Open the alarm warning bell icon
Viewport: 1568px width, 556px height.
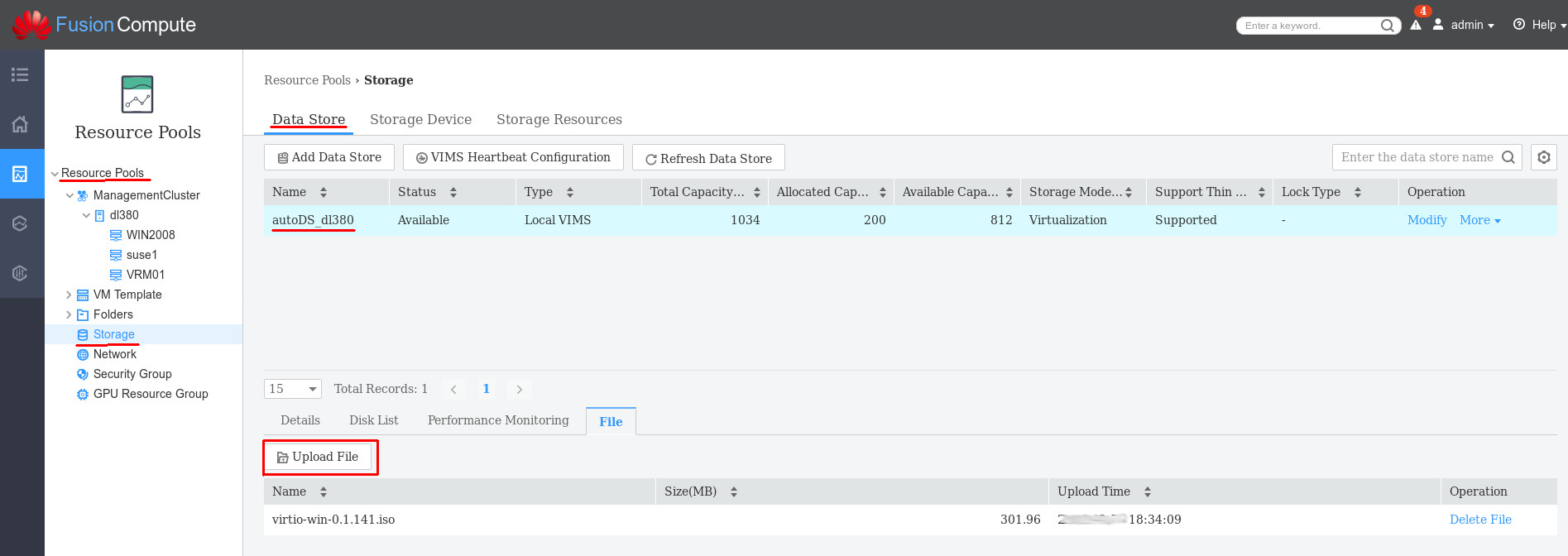pyautogui.click(x=1416, y=25)
